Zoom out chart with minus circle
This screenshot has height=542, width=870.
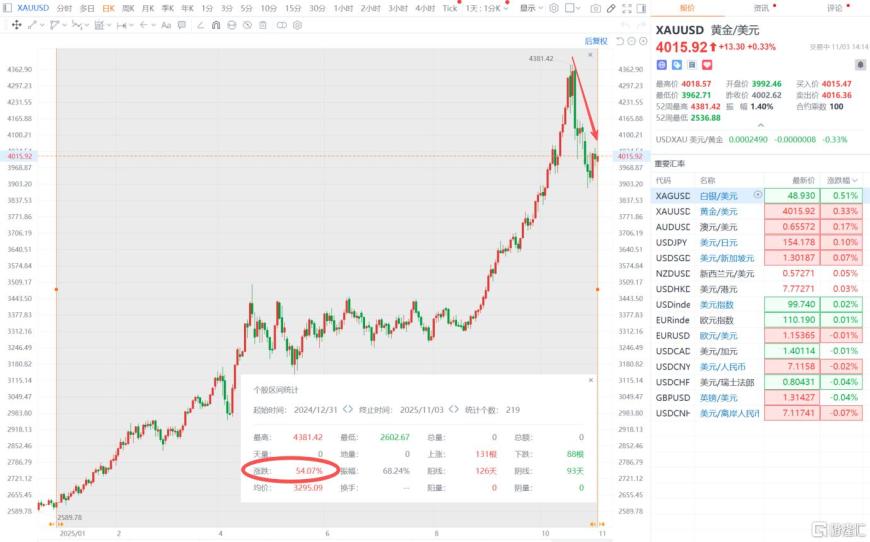(632, 41)
